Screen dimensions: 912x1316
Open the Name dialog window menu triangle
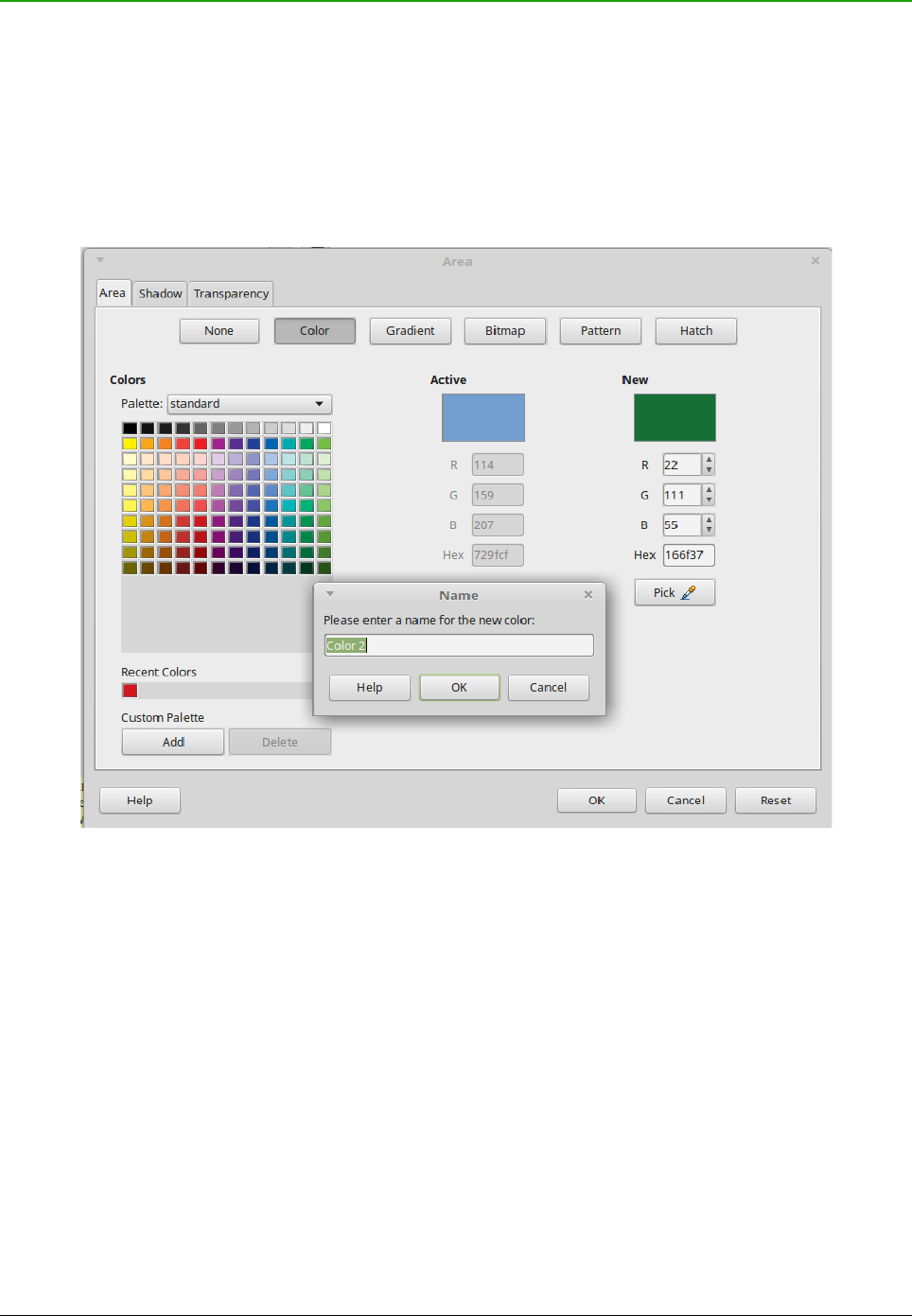click(330, 594)
